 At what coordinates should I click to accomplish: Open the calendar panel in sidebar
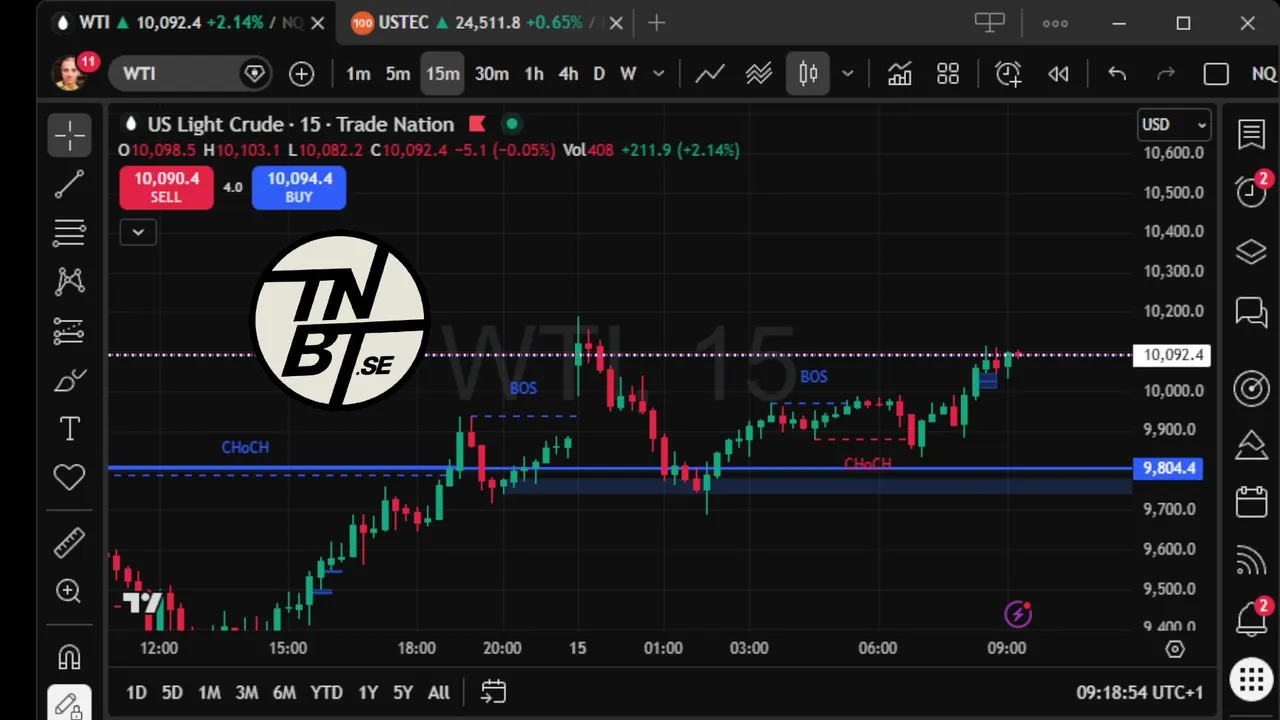click(x=1251, y=501)
